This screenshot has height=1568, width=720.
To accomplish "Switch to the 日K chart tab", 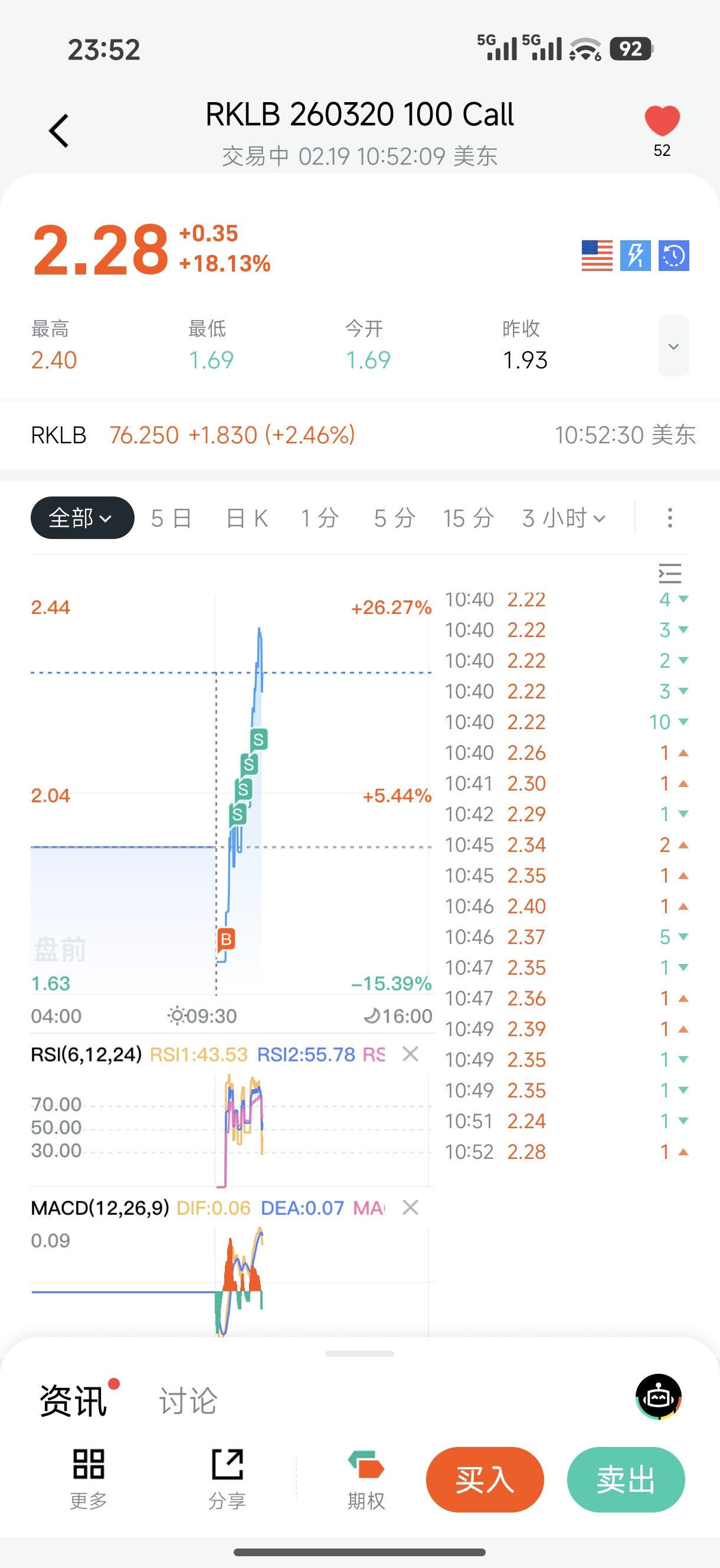I will 247,518.
